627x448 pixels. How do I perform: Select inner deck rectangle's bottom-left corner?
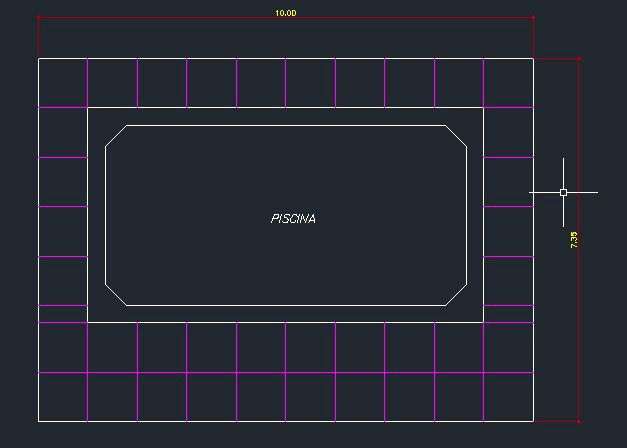[88, 322]
